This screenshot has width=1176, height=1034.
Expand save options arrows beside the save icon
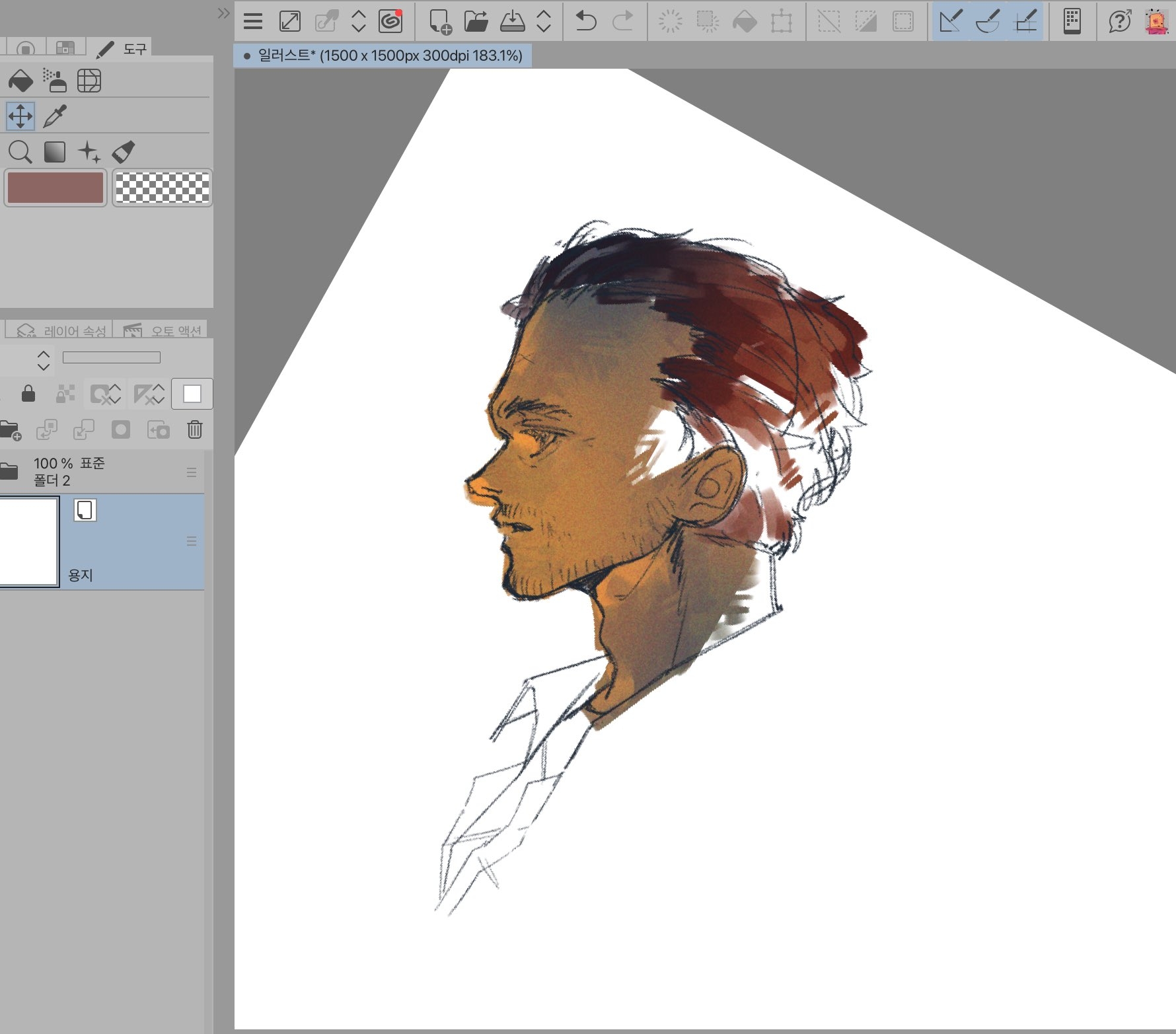point(544,21)
